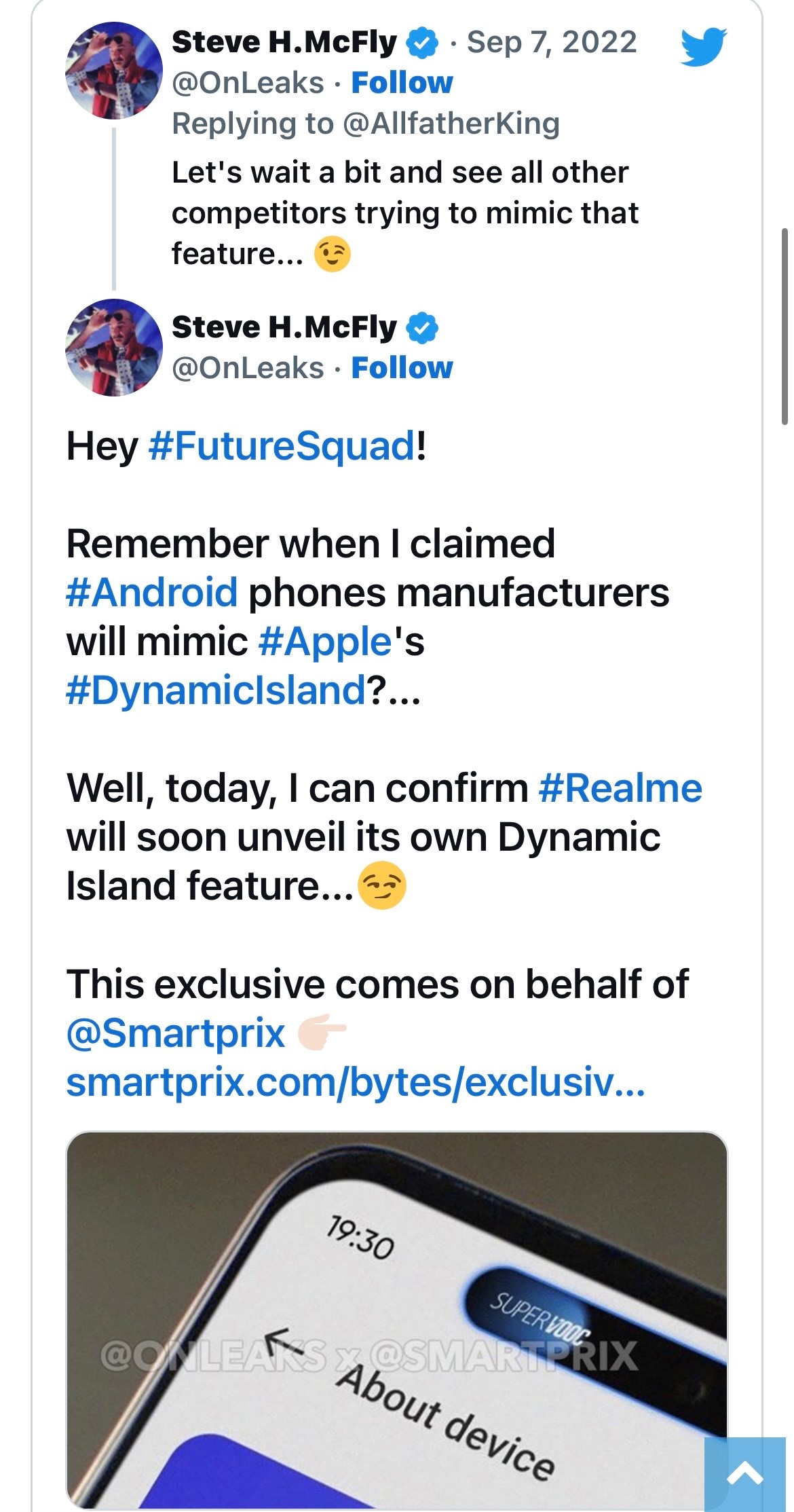
Task: Click the page scrollbar on right edge
Action: point(785,326)
